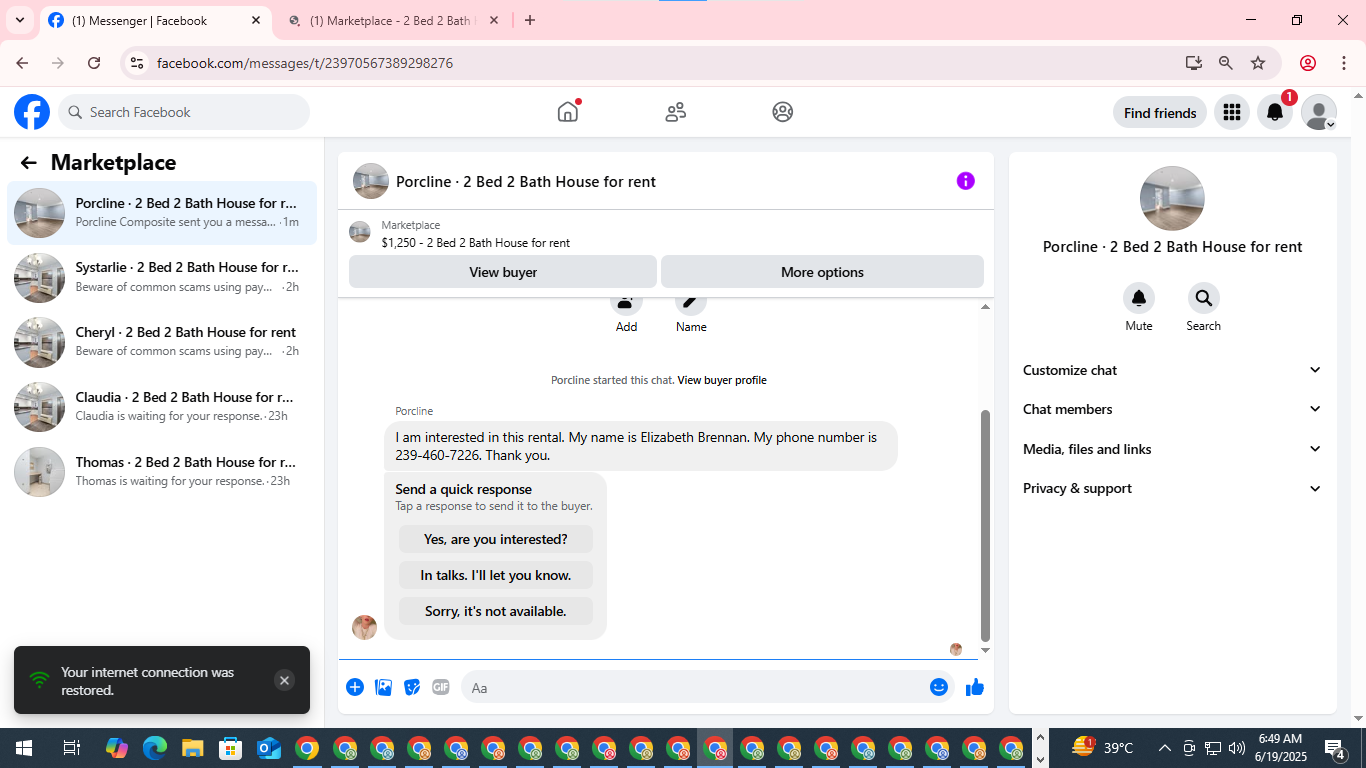Viewport: 1366px width, 768px height.
Task: Open Microsoft Edge from the taskbar
Action: click(155, 748)
